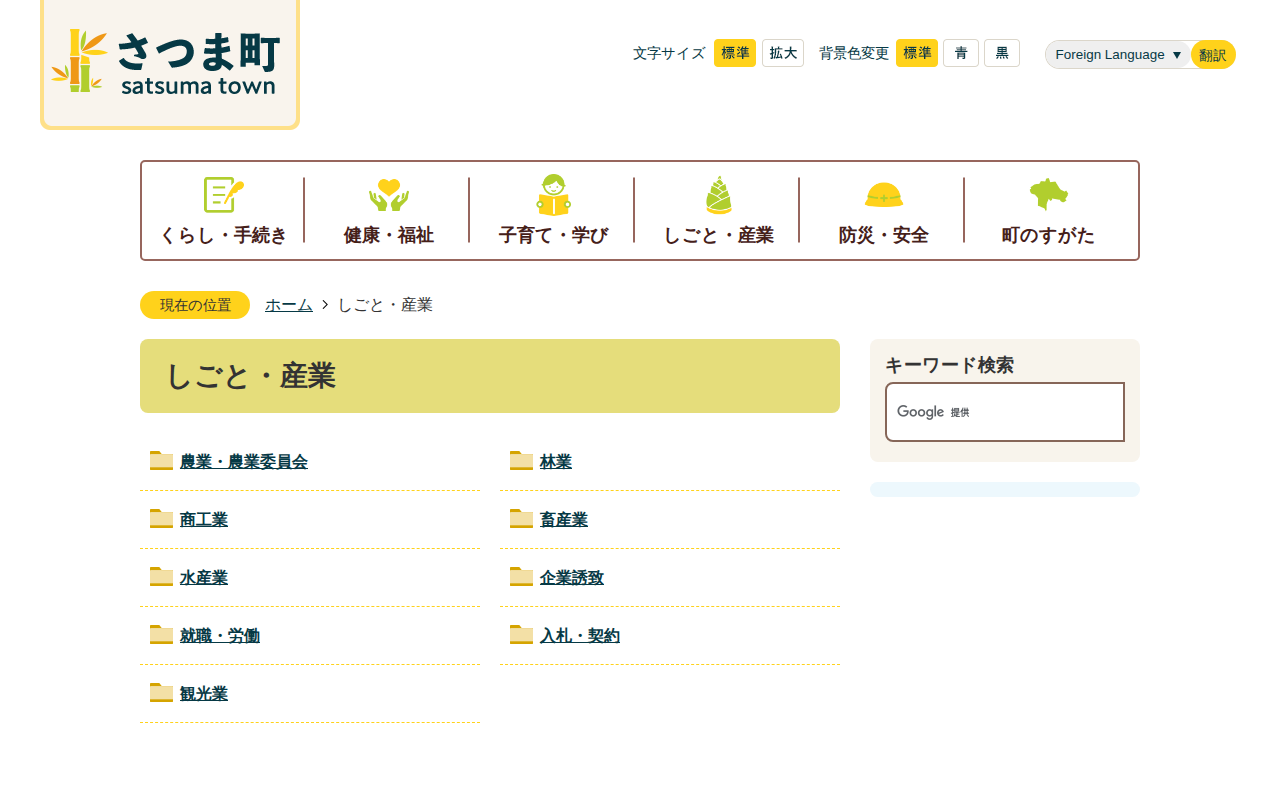The height and width of the screenshot is (800, 1280).
Task: Set text size to 標準
Action: coord(735,53)
